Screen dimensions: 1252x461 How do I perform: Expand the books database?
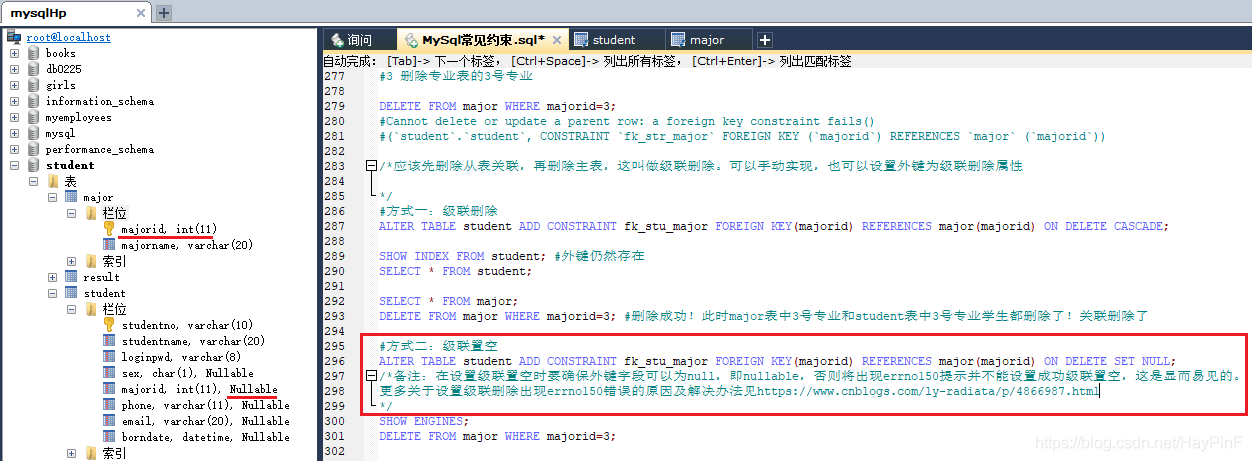[x=14, y=53]
